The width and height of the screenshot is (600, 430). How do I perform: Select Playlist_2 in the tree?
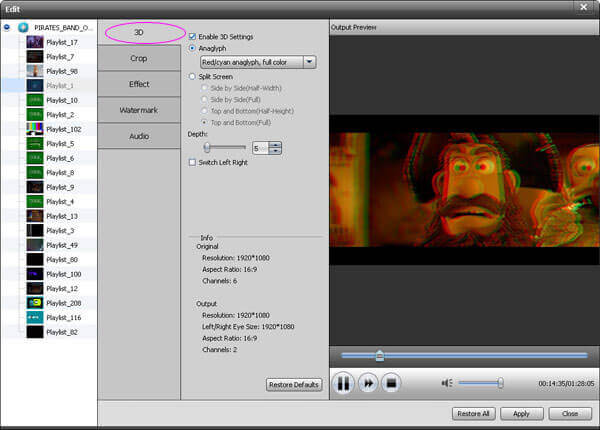click(x=60, y=115)
